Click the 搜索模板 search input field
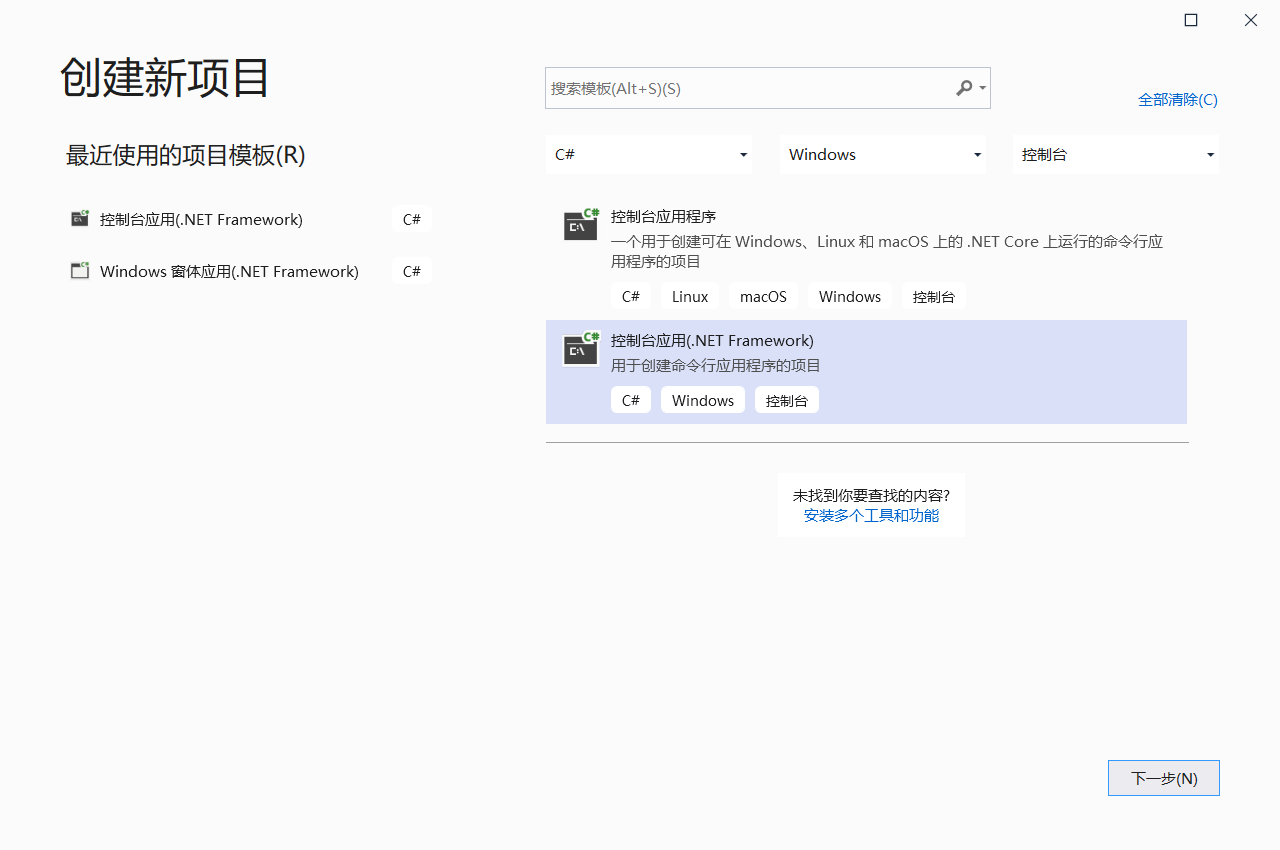Screen dimensions: 1280x850 click(x=750, y=88)
